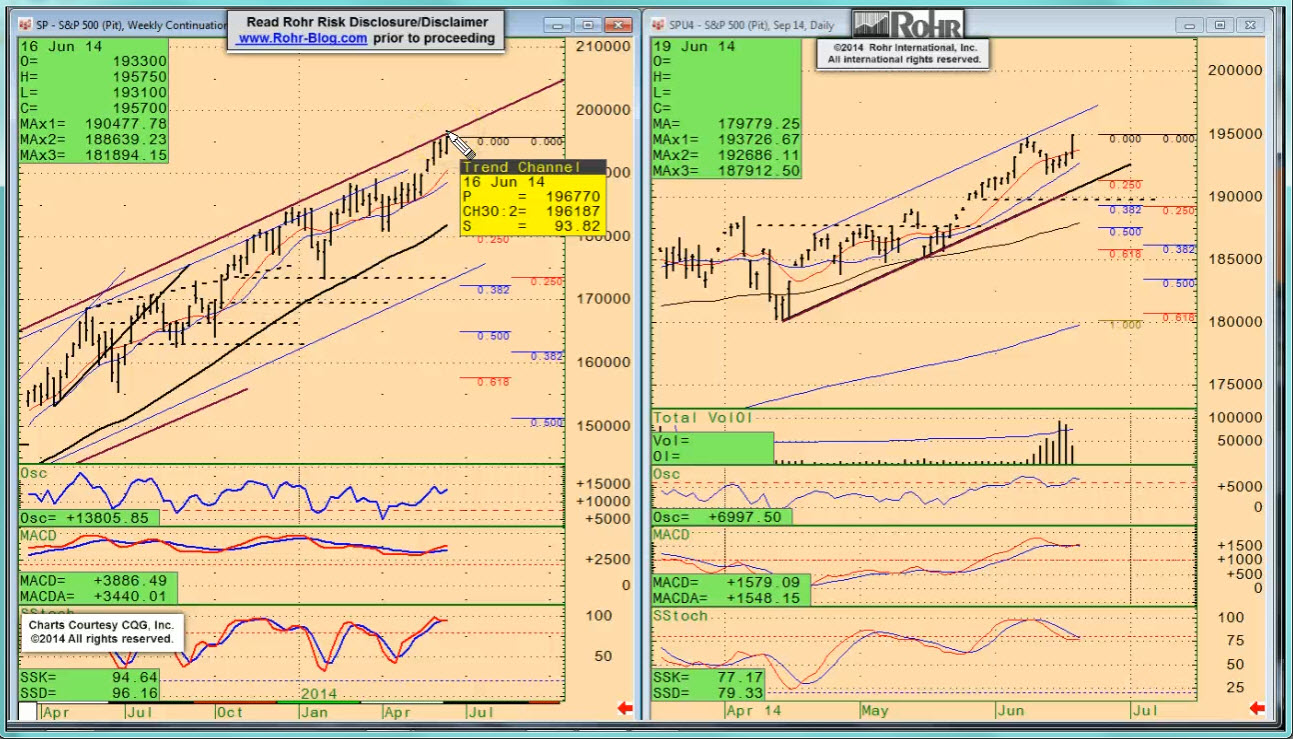Click the 2014 marker on weekly time axis
Viewport: 1293px width, 739px height.
318,694
